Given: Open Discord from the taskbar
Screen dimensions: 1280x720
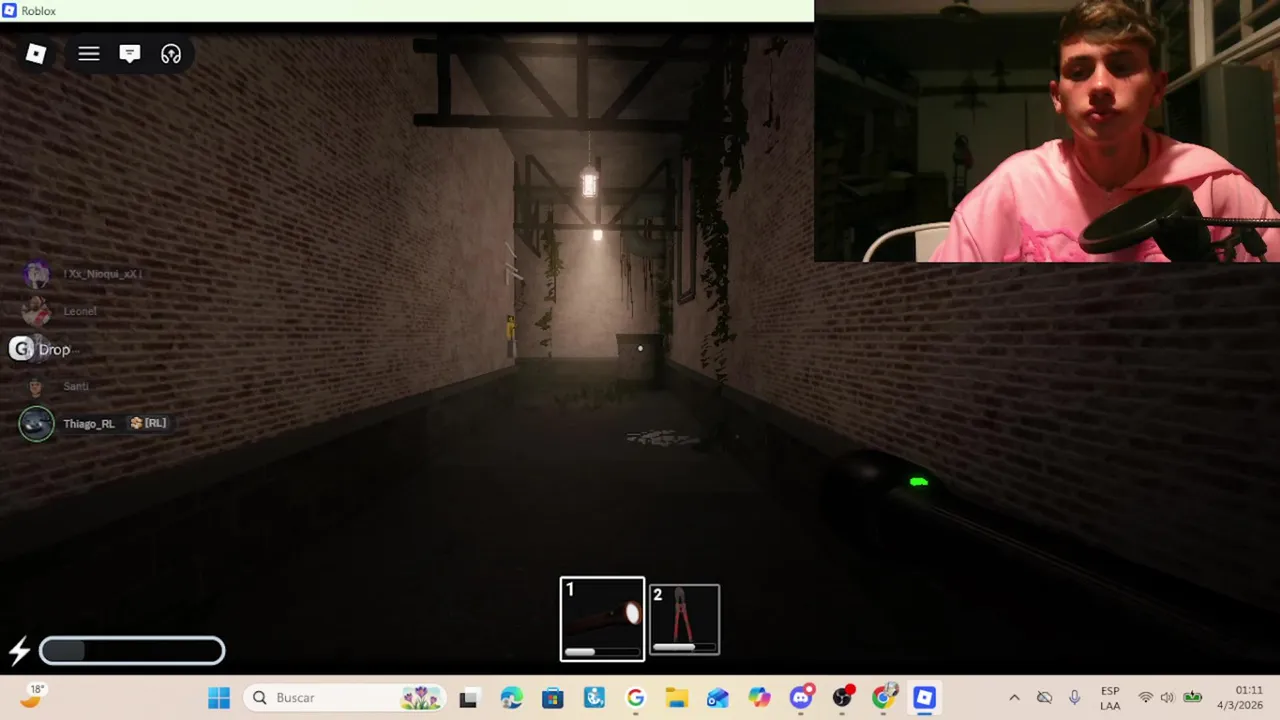Looking at the screenshot, I should (x=801, y=698).
